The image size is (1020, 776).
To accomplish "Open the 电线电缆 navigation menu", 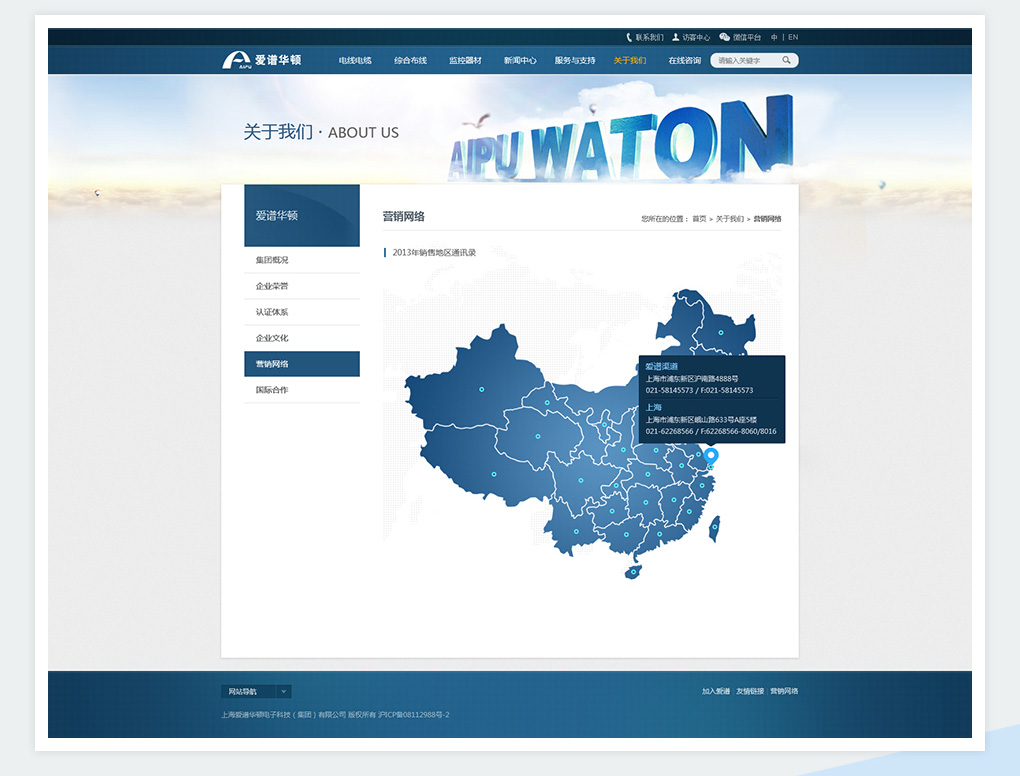I will point(355,60).
